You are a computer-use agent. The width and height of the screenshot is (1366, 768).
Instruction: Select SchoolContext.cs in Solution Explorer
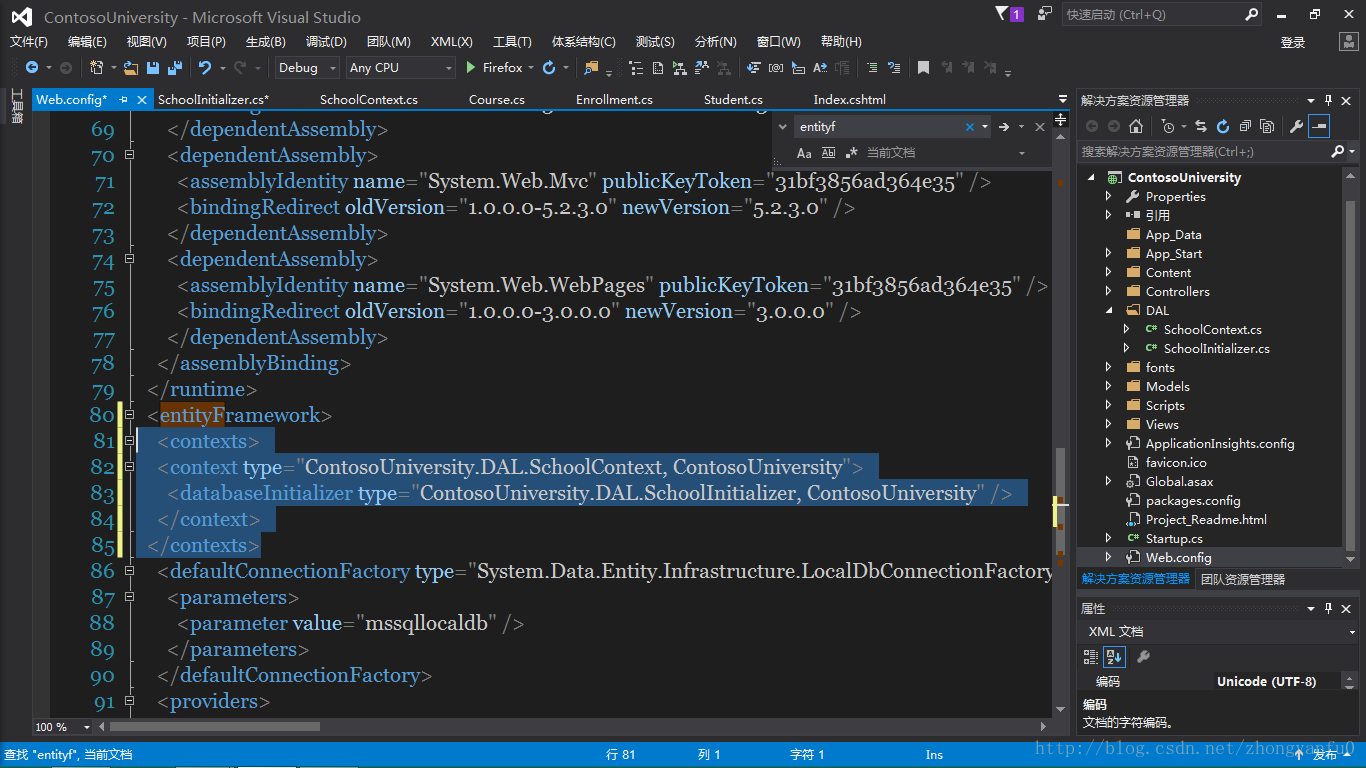[1212, 330]
